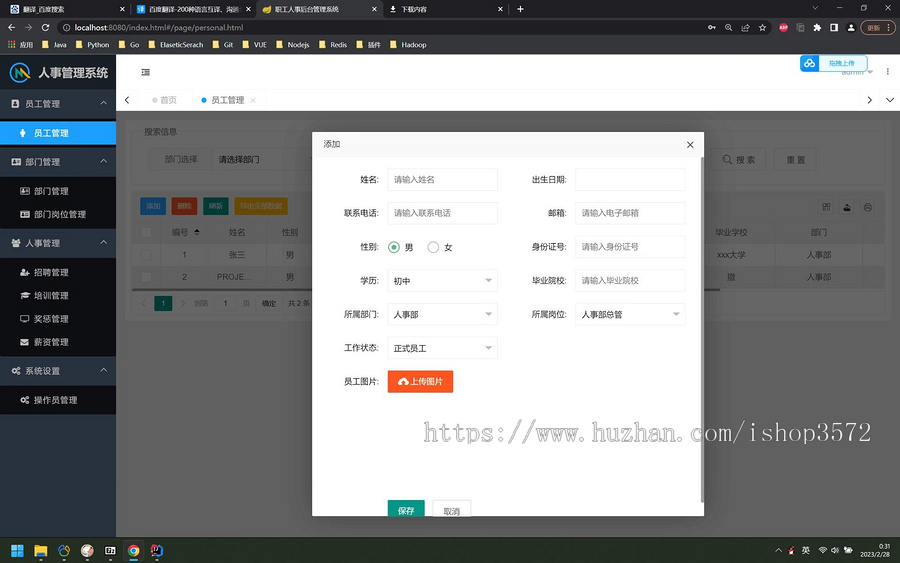Click the table export icon
This screenshot has width=900, height=563.
pos(847,207)
